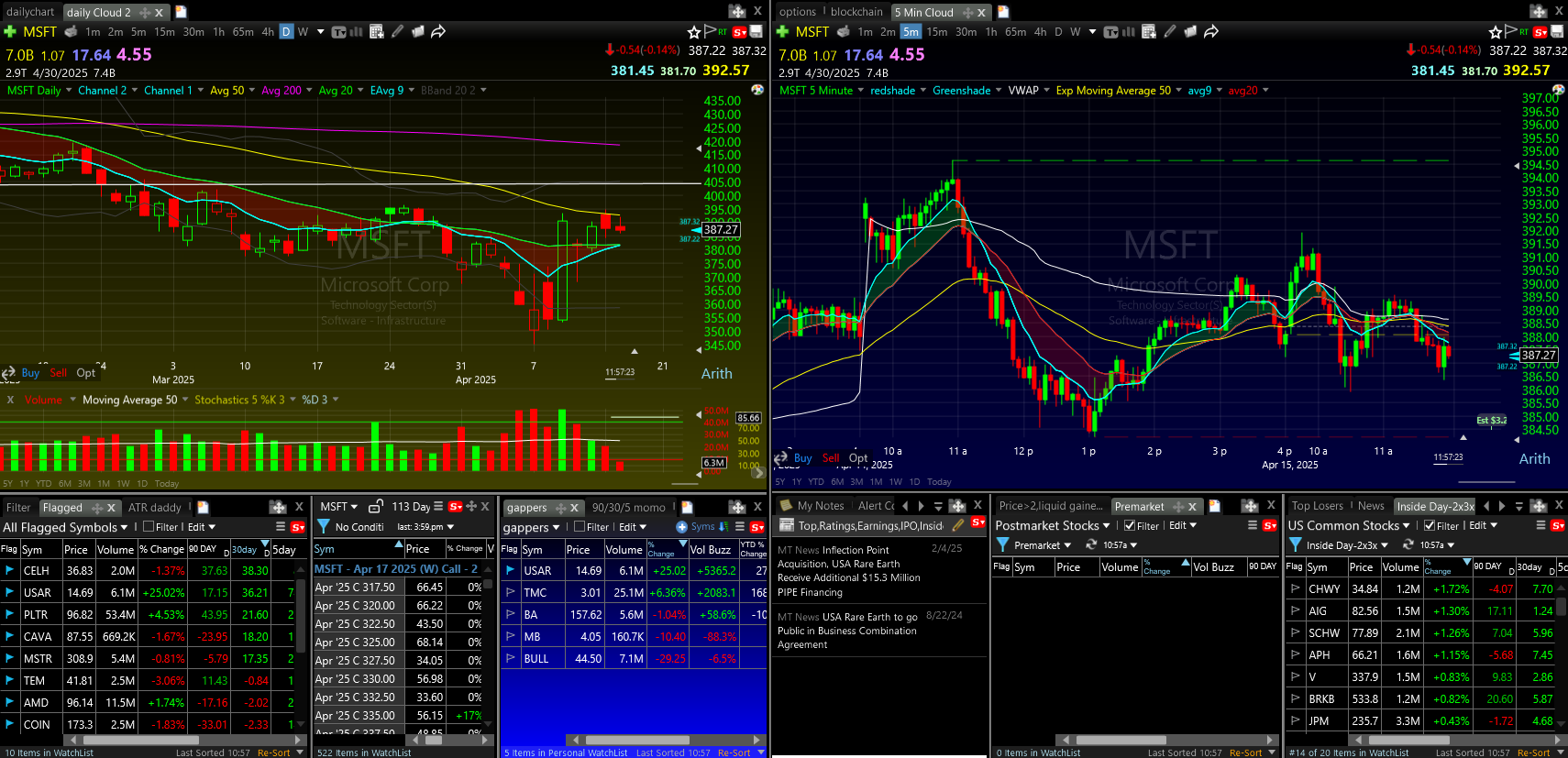This screenshot has height=758, width=1568.
Task: Click the share arrow icon on 5 Min chart
Action: 1211,31
